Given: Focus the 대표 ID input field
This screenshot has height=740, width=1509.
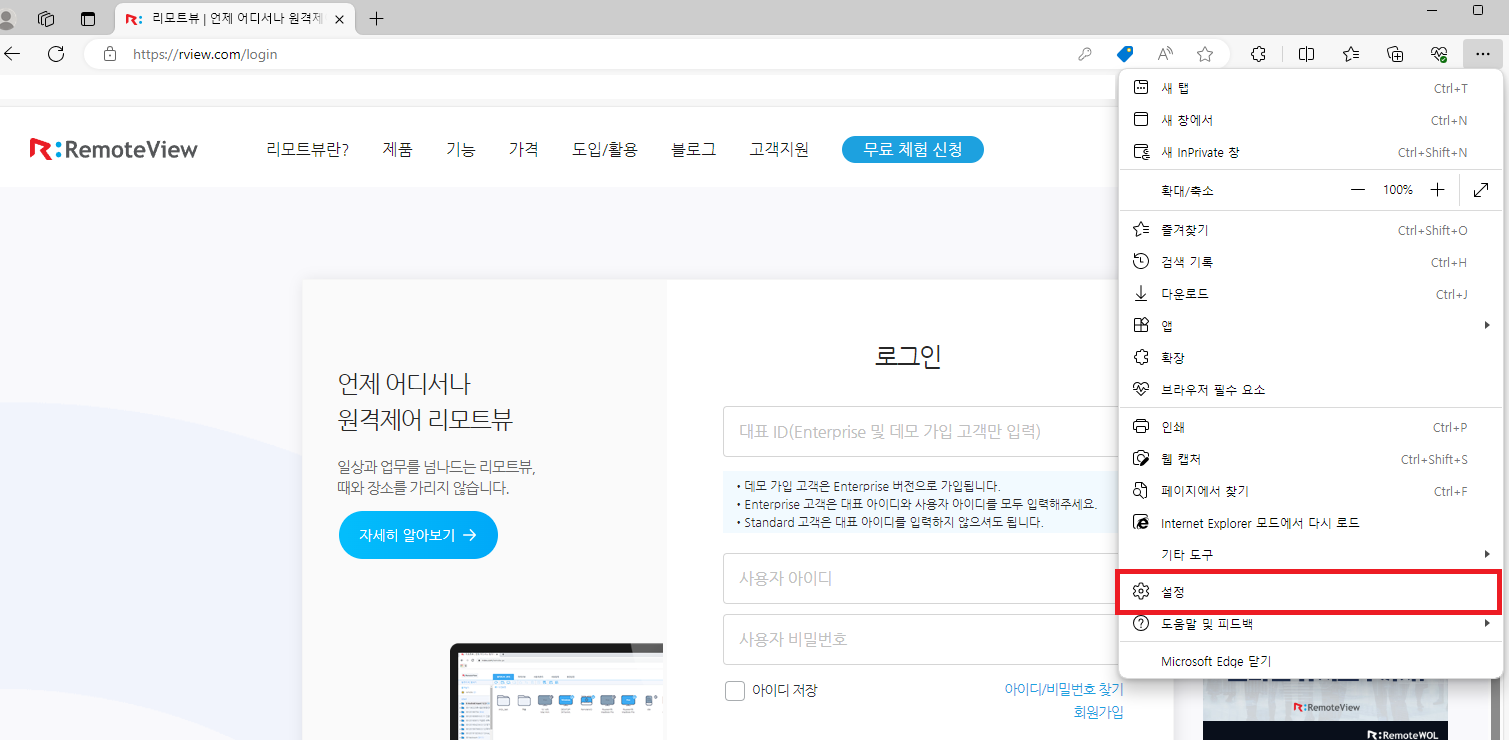Looking at the screenshot, I should (x=920, y=432).
